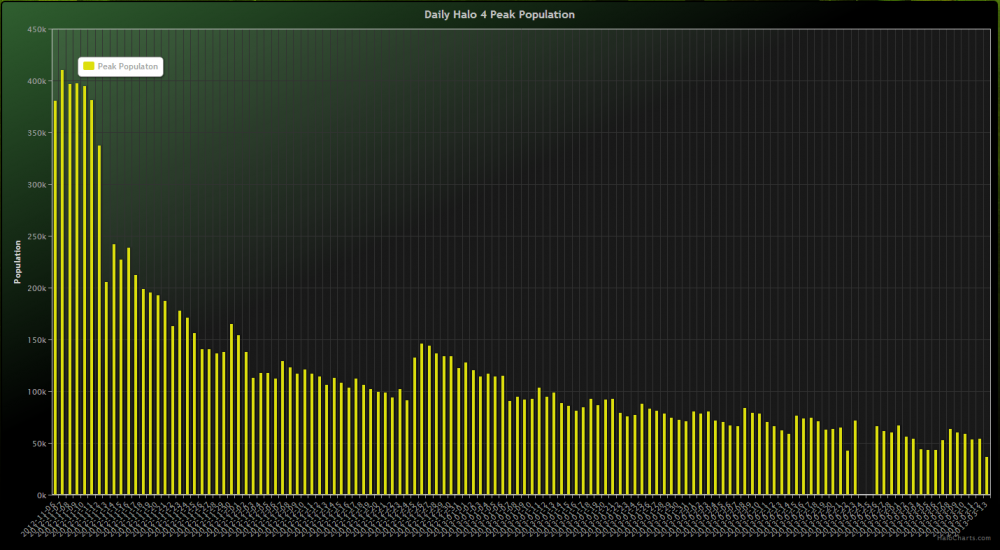
Task: Select the last rightmost bar of the chart
Action: tap(987, 476)
